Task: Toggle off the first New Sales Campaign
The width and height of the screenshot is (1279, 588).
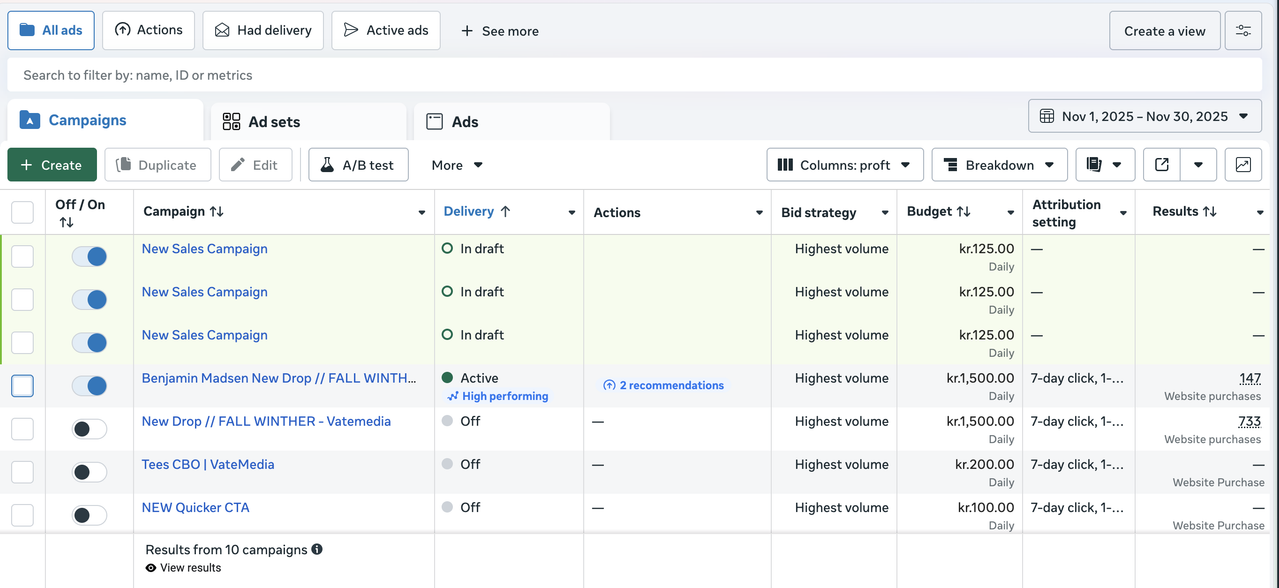Action: coord(89,257)
